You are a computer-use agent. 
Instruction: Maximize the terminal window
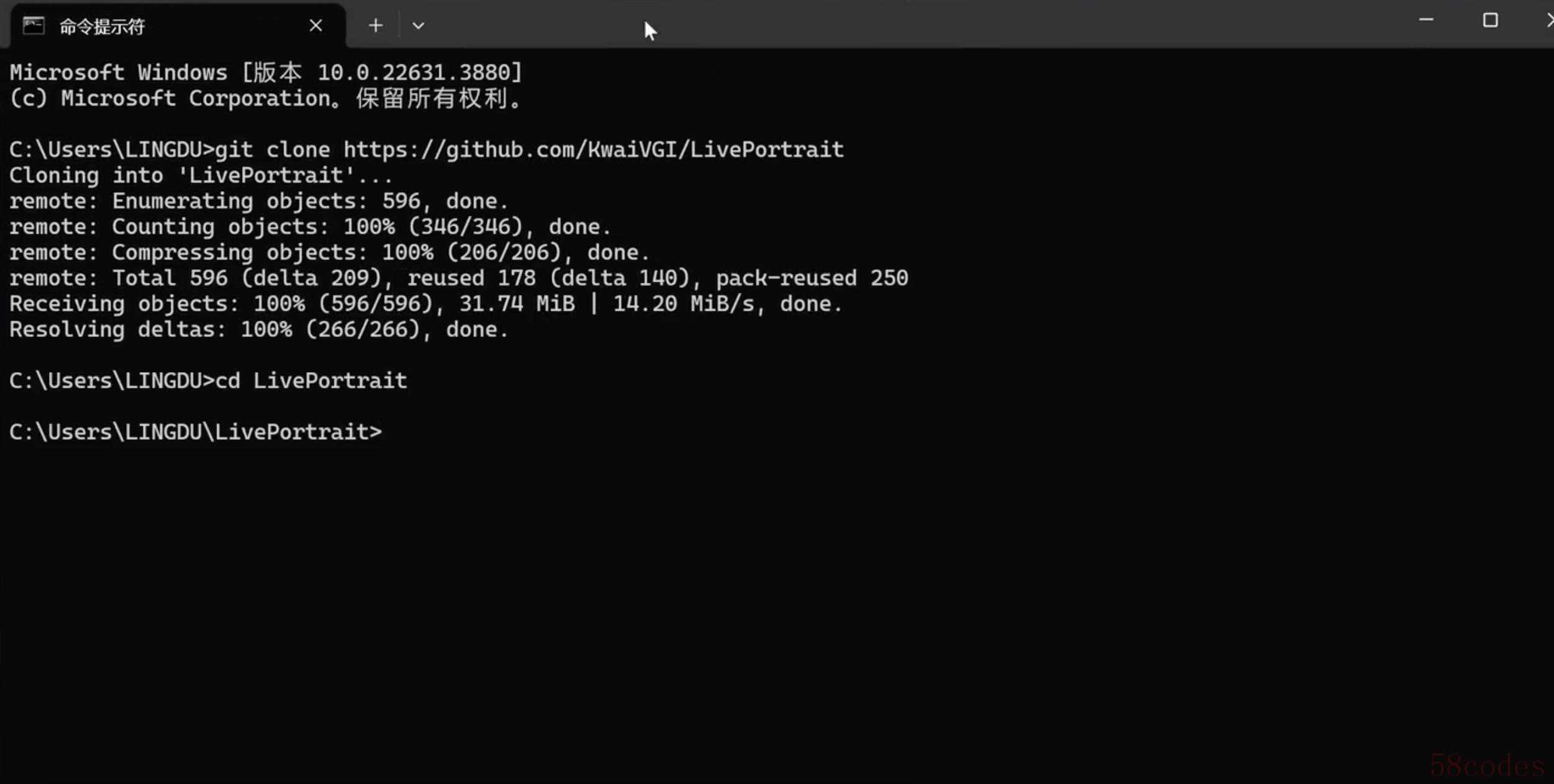(x=1490, y=20)
